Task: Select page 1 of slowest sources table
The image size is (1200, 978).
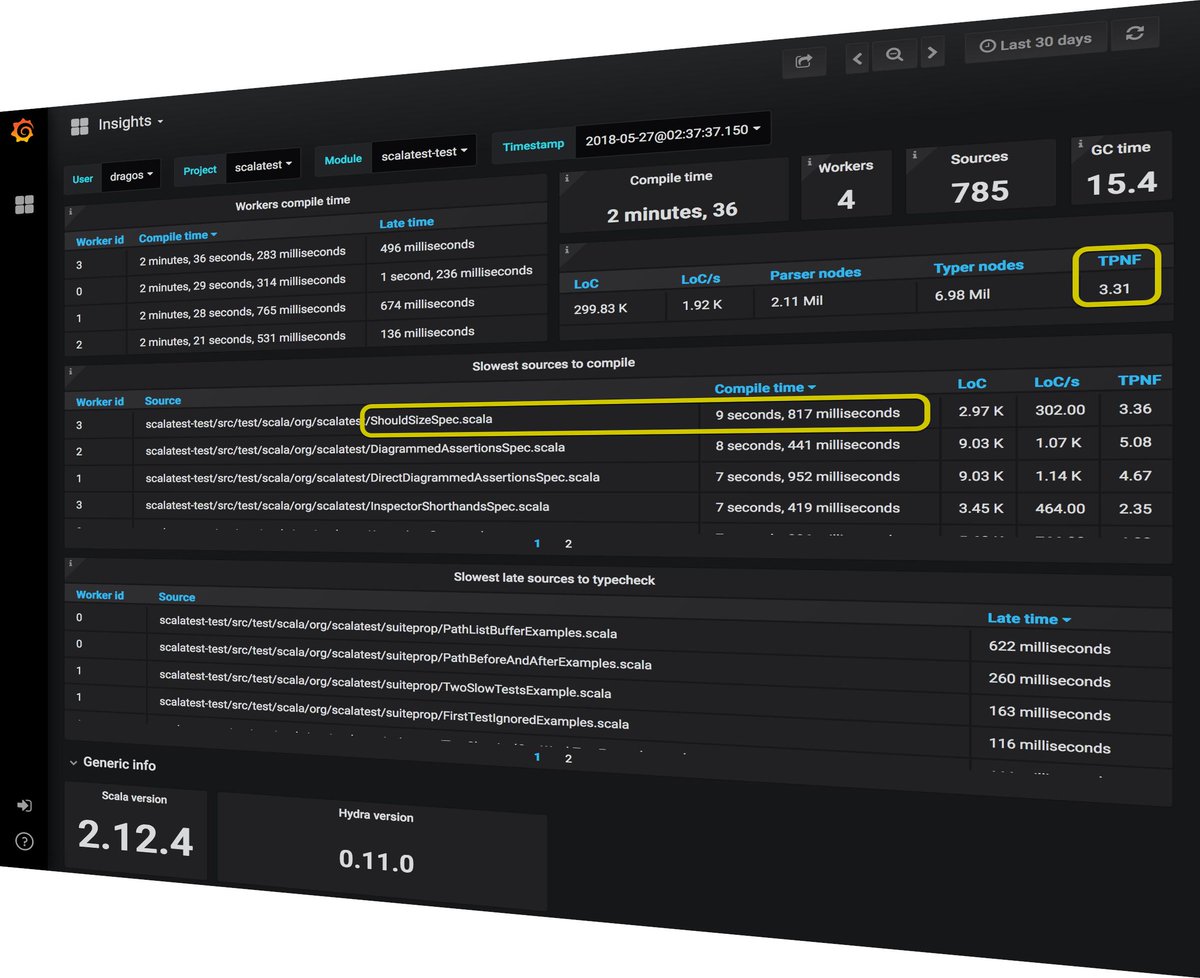Action: (x=537, y=544)
